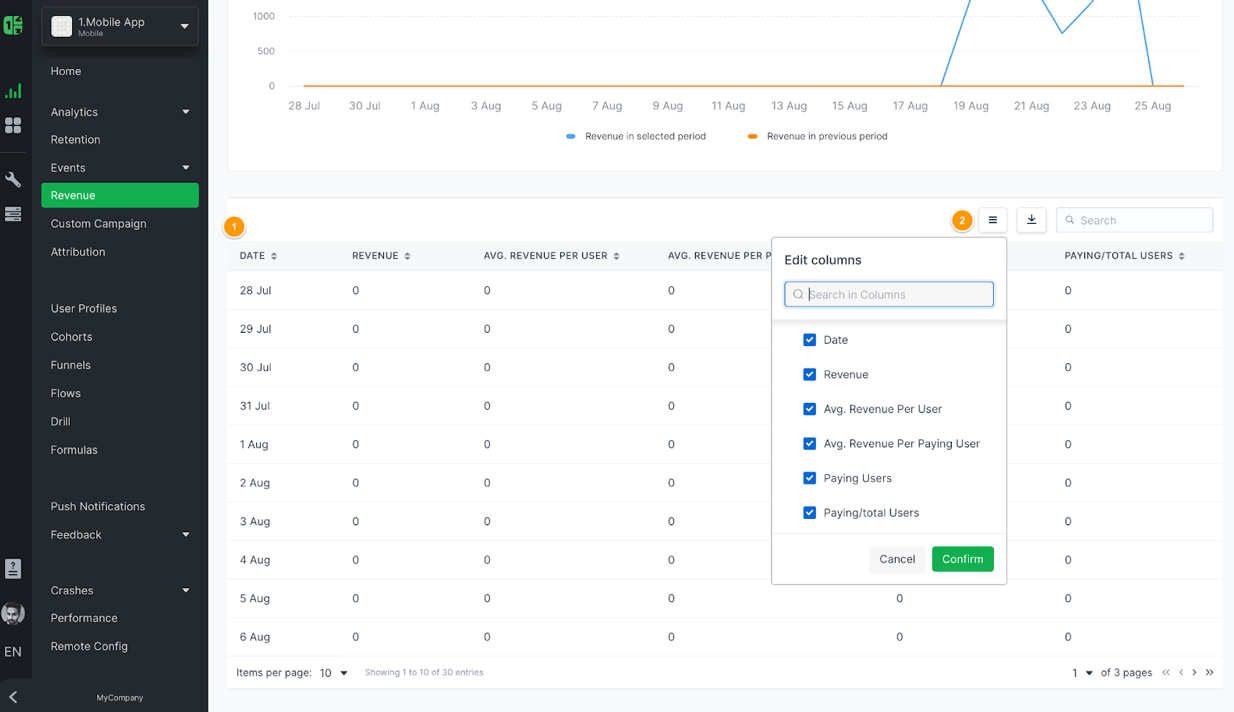Focus the Search in Columns field
1234x712 pixels.
[889, 294]
